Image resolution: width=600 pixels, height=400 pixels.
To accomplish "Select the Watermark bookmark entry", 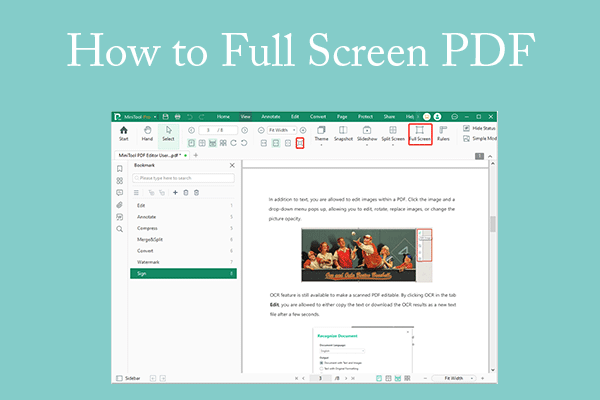I will click(x=184, y=262).
